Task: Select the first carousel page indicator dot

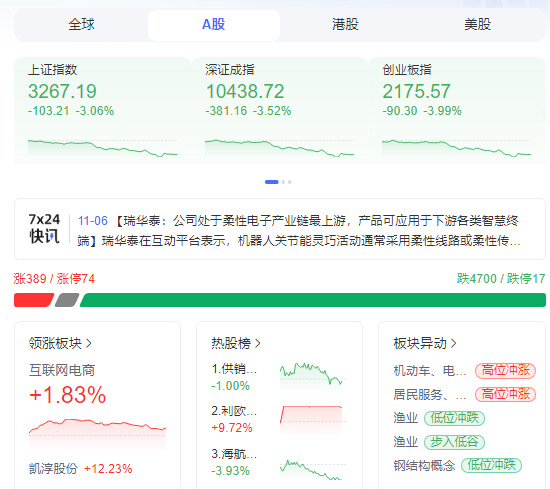Action: (x=271, y=182)
